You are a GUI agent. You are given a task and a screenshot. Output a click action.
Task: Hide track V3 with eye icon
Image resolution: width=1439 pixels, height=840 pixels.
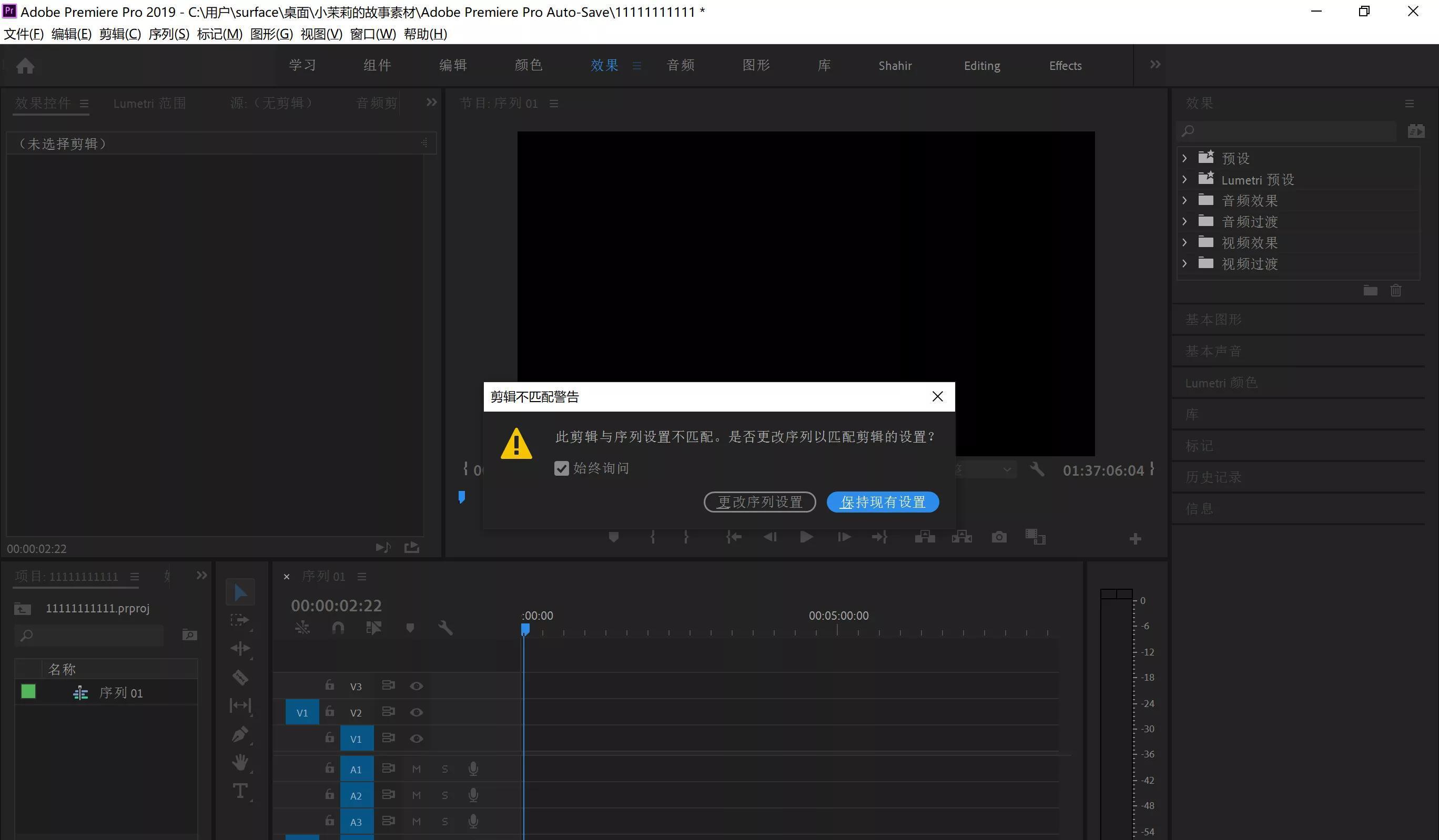coord(416,686)
